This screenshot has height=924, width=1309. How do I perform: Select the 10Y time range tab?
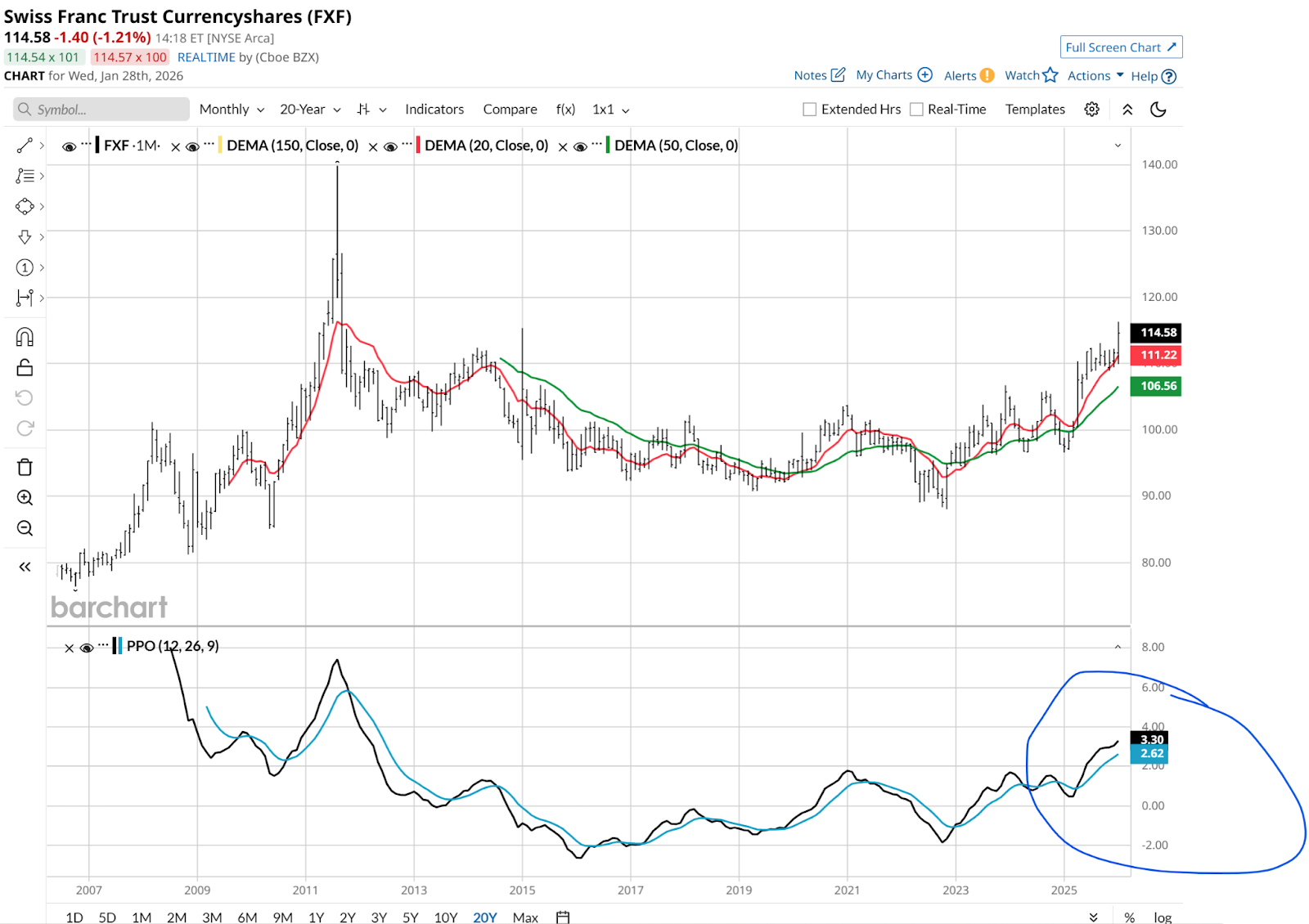[x=445, y=917]
